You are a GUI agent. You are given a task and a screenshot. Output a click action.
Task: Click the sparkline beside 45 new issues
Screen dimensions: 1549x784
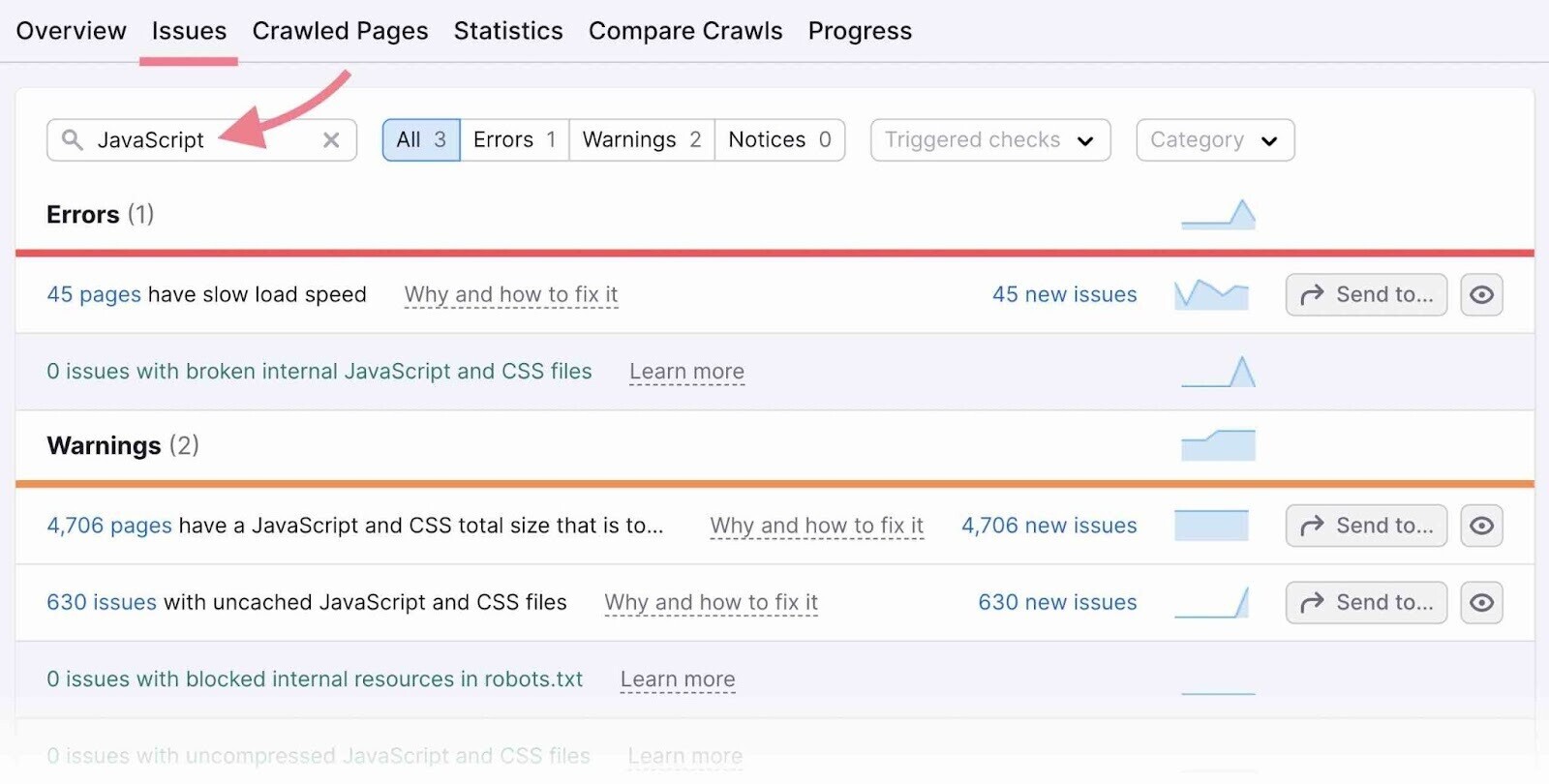point(1212,294)
